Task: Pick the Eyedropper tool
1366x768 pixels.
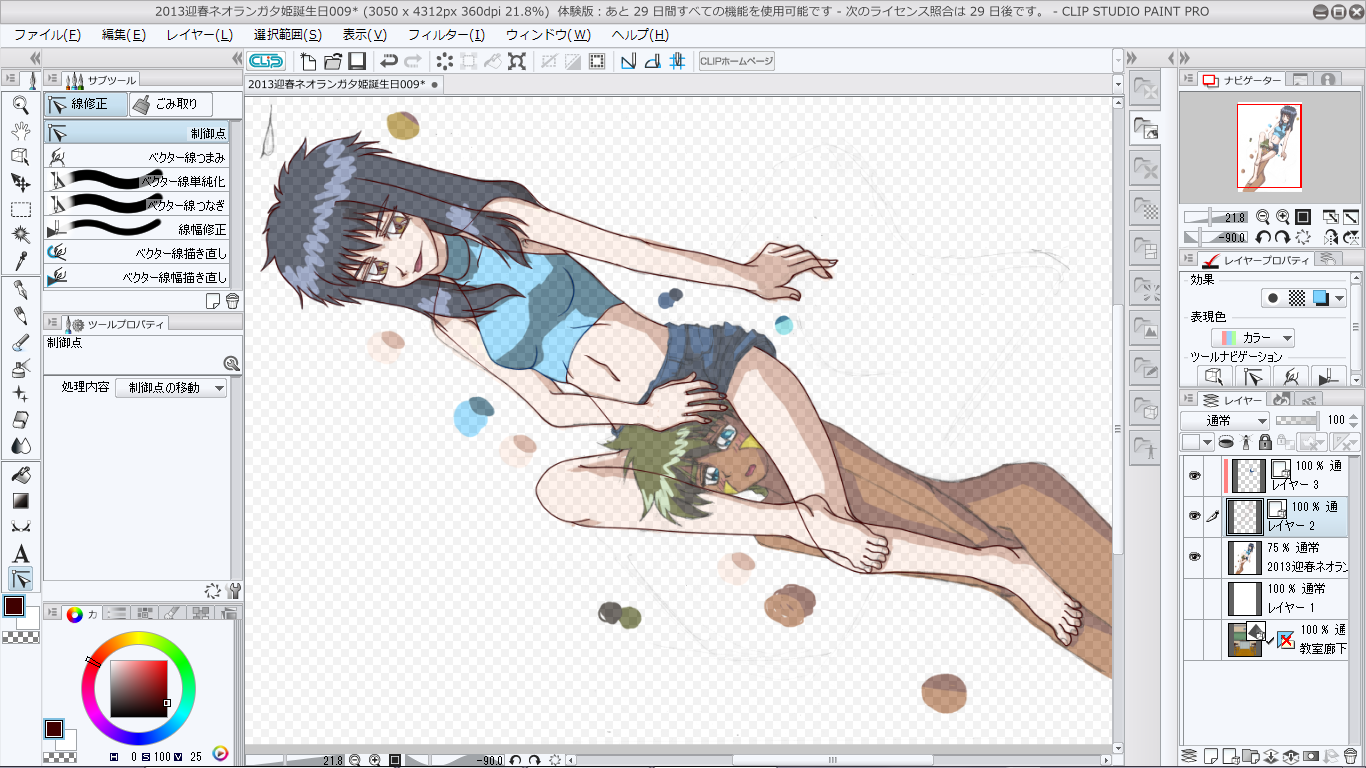Action: [x=20, y=262]
